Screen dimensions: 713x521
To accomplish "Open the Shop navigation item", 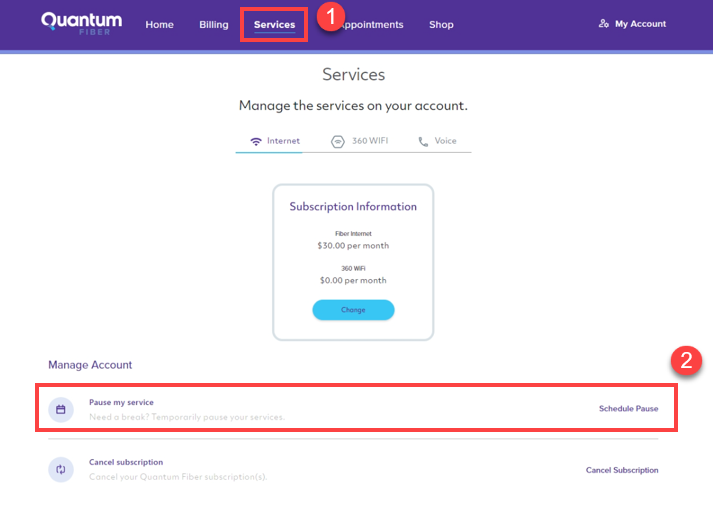I will pyautogui.click(x=441, y=25).
